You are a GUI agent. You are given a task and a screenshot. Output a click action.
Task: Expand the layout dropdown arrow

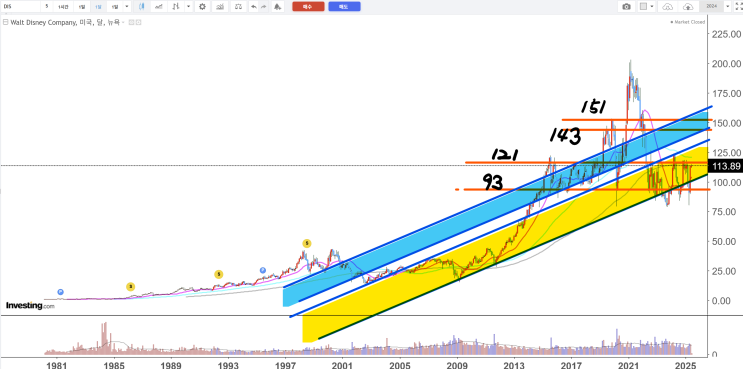click(x=652, y=7)
